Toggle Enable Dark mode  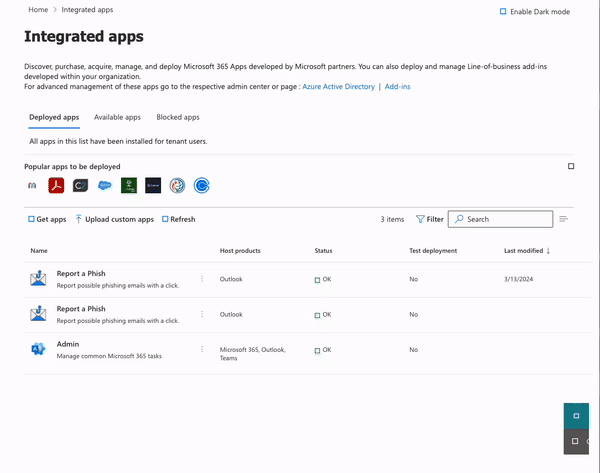pos(535,12)
